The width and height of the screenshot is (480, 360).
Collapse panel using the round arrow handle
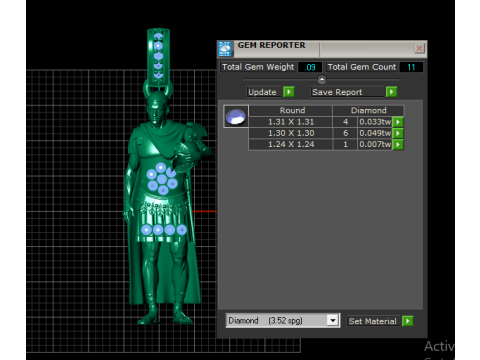point(322,79)
